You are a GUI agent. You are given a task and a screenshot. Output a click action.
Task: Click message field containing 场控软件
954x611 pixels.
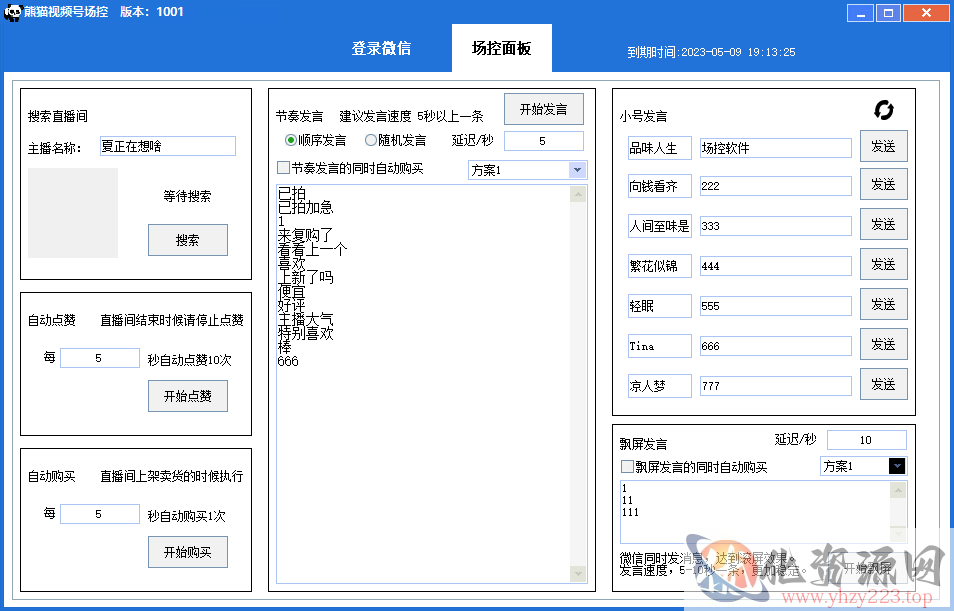pos(776,148)
